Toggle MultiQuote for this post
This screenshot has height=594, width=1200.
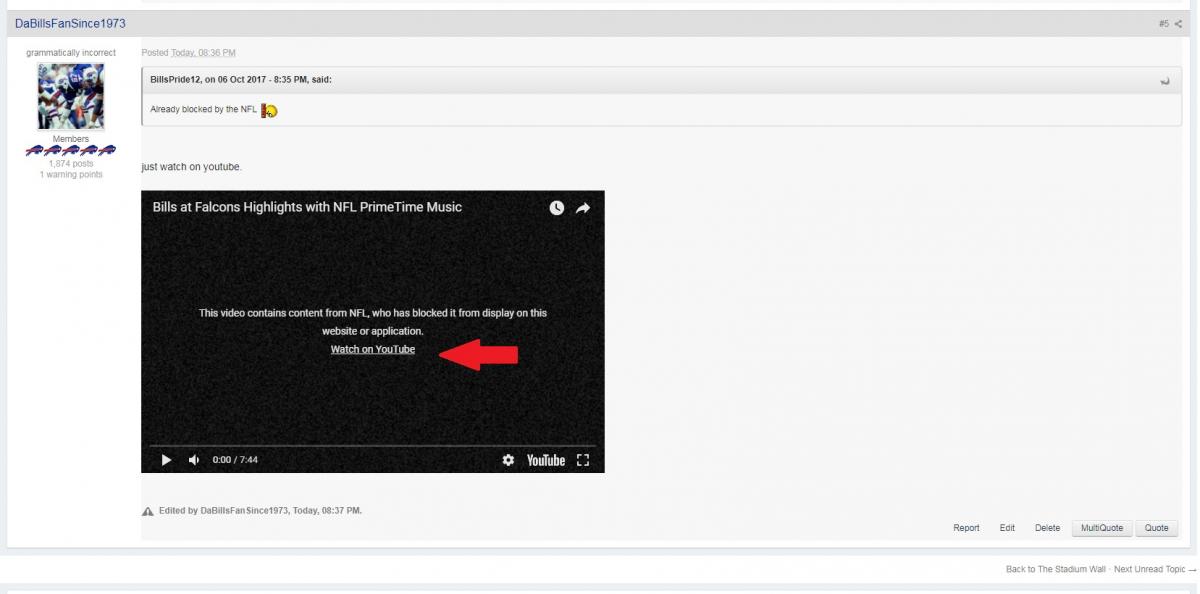pos(1101,528)
